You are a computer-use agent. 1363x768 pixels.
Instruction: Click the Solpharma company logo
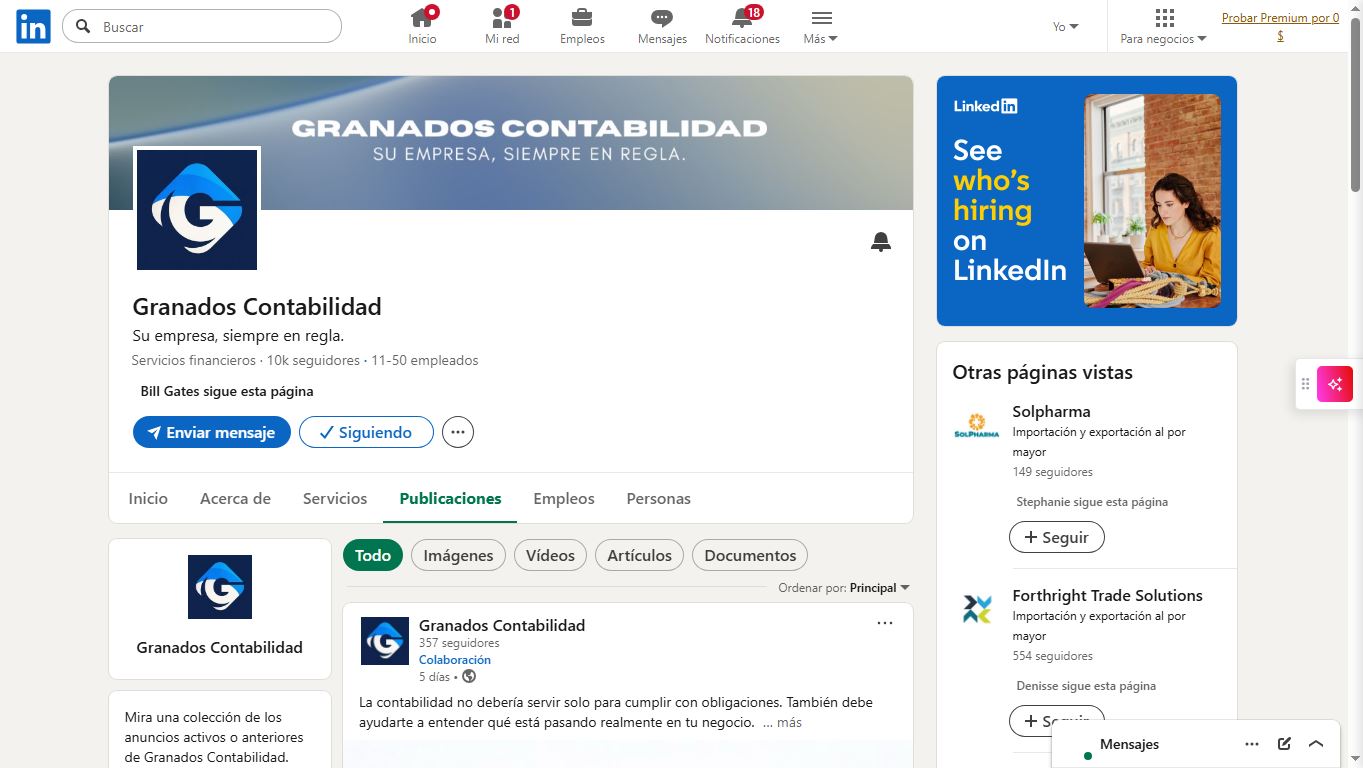tap(977, 426)
